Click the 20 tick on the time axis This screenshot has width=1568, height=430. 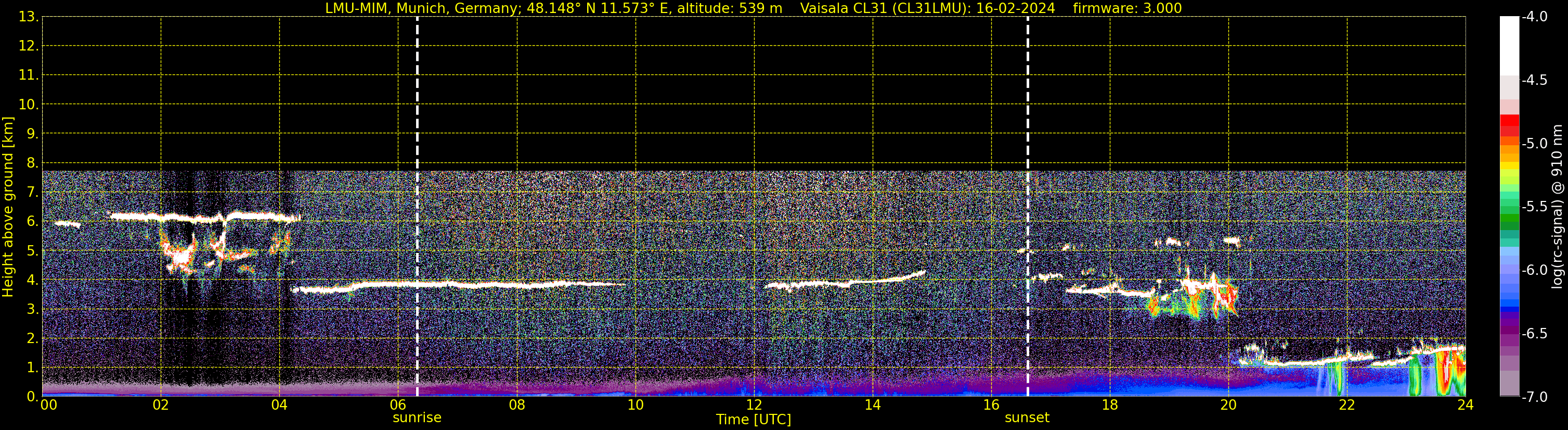(1228, 406)
